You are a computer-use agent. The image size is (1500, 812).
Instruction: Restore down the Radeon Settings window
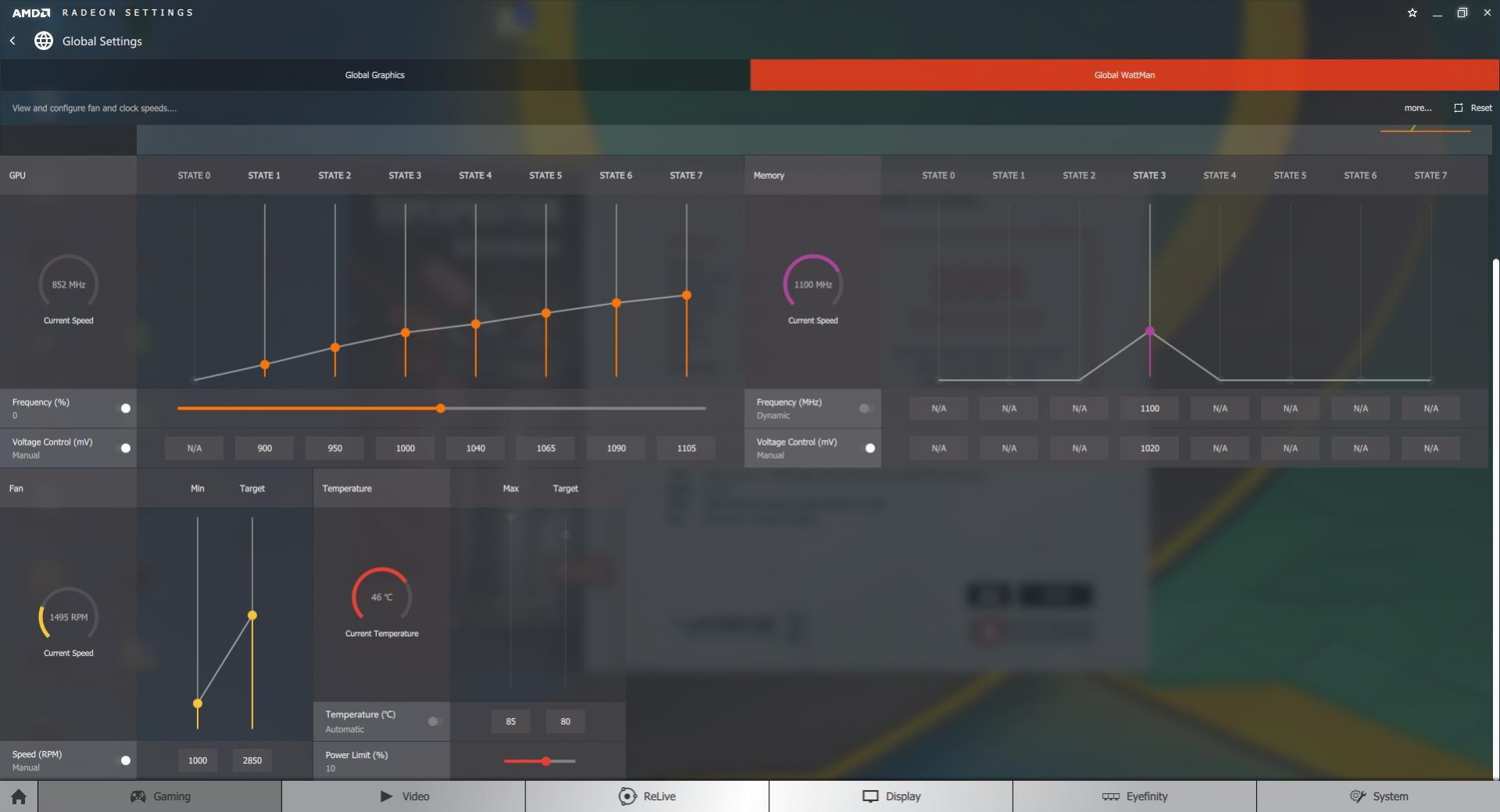pos(1462,13)
